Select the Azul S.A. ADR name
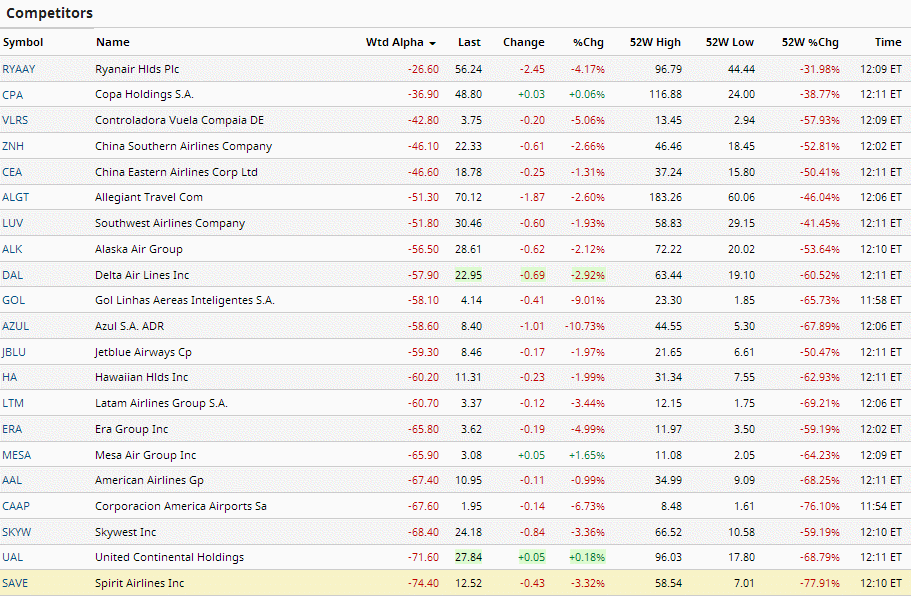The width and height of the screenshot is (911, 596). 130,326
